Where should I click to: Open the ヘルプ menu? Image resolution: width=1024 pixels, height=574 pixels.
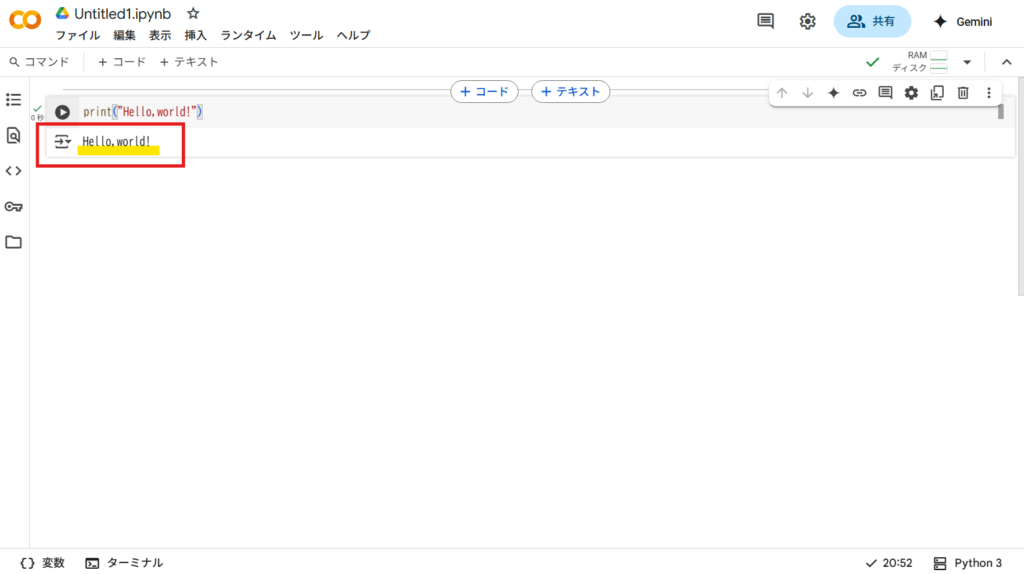pyautogui.click(x=353, y=35)
